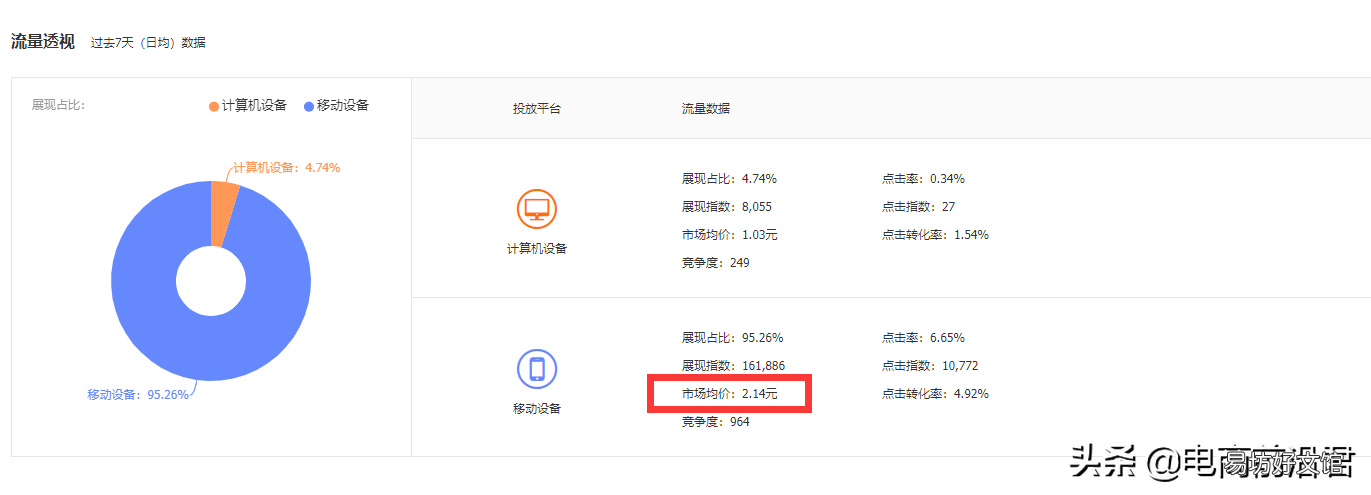This screenshot has height=495, width=1371.
Task: Click 点击转化率: 1.54% value
Action: (x=935, y=235)
